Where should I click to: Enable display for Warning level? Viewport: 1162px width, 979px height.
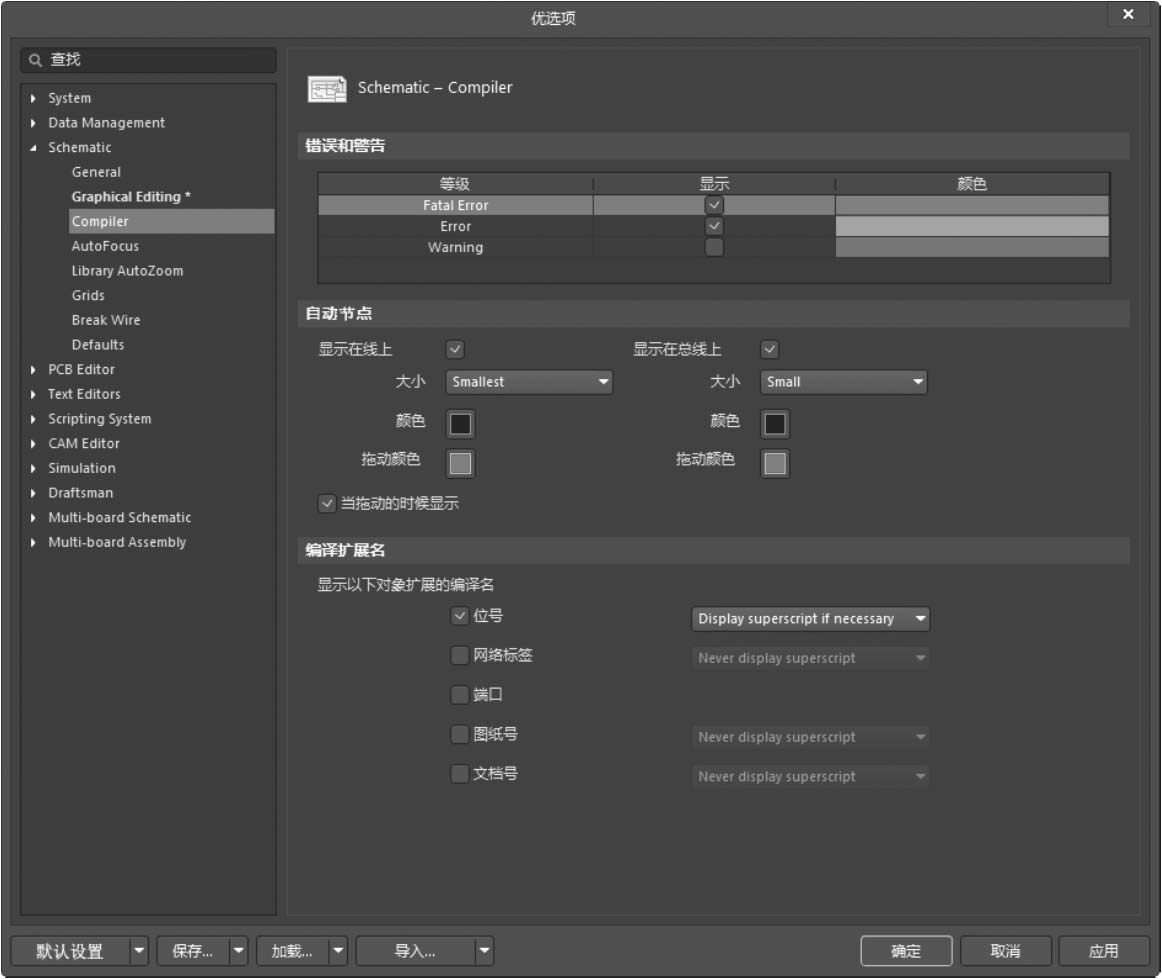pyautogui.click(x=714, y=248)
